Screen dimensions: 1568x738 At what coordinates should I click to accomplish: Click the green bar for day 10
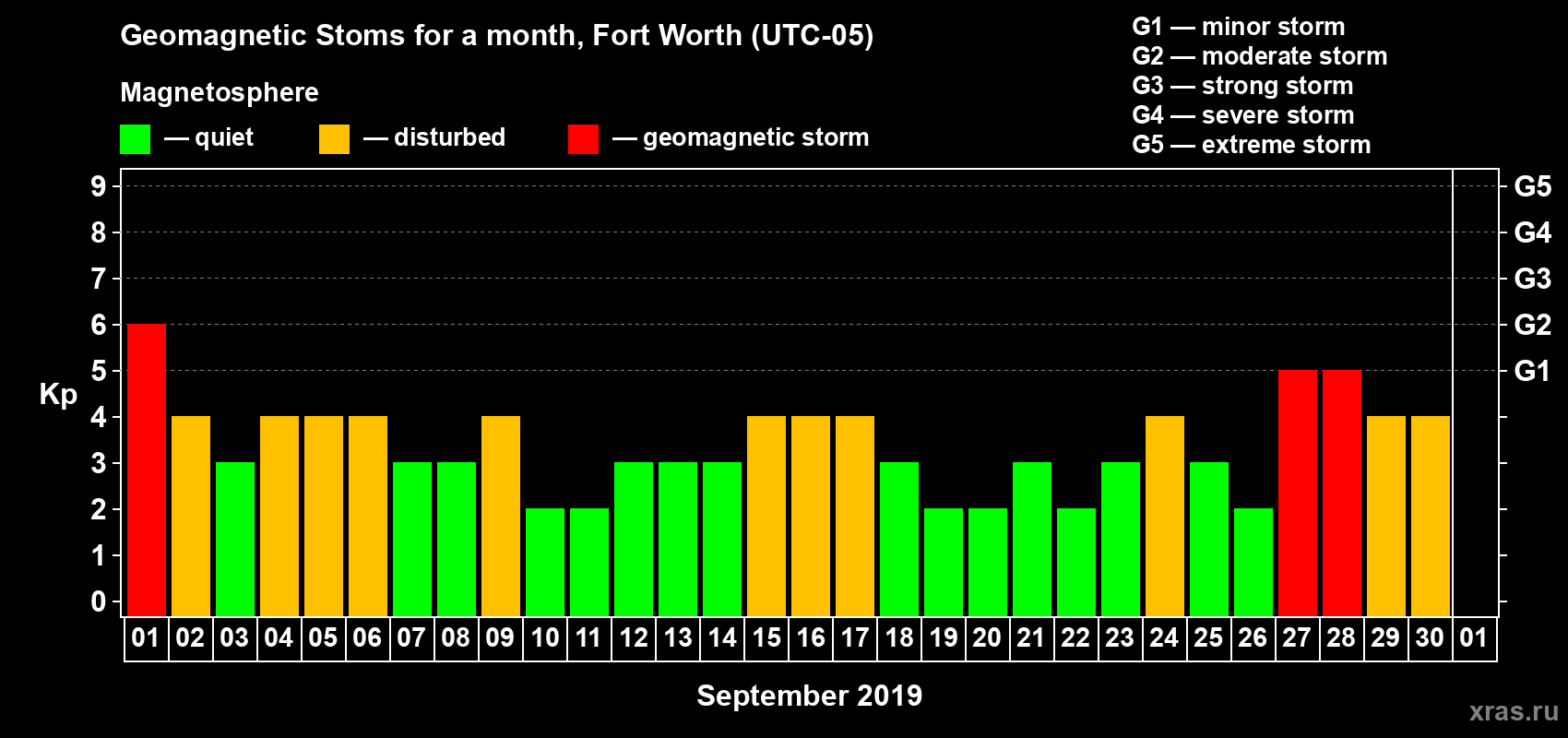tap(545, 562)
